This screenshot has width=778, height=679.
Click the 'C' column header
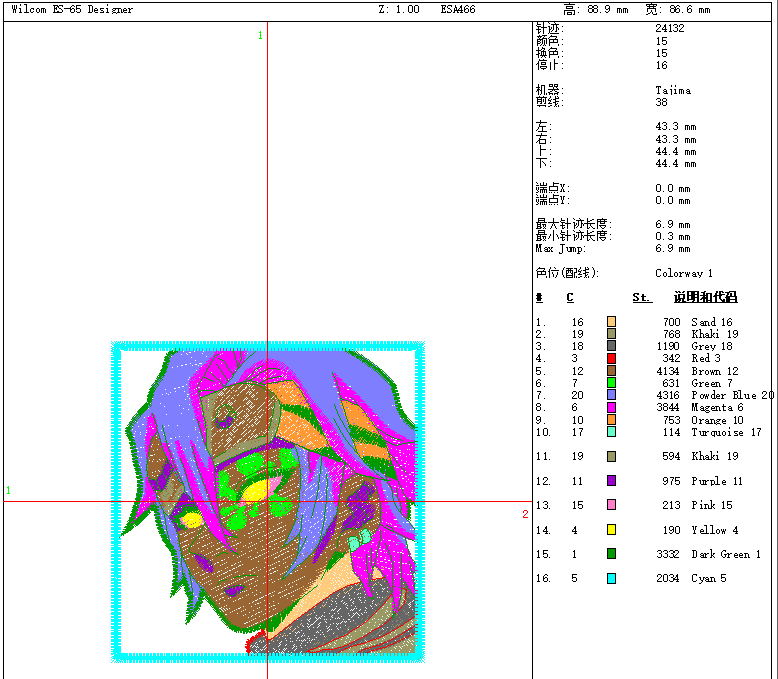pos(570,297)
